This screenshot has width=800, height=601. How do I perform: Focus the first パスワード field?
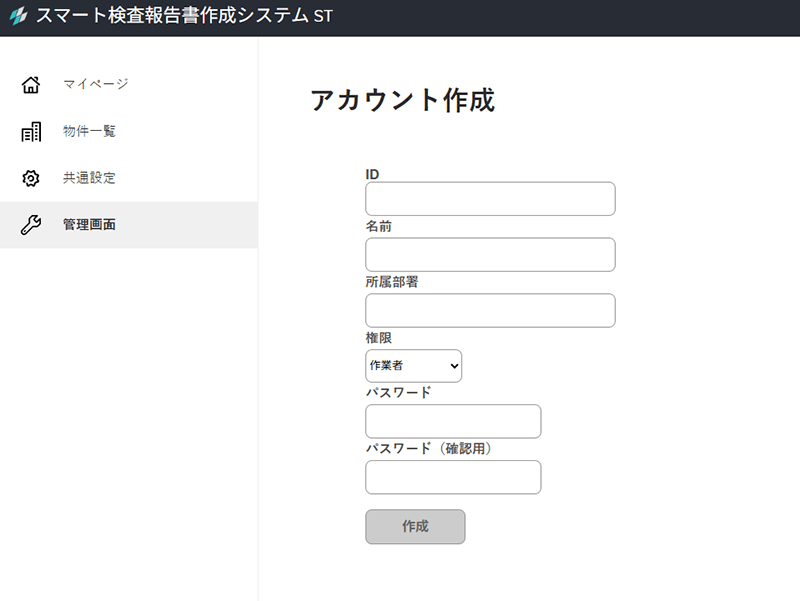[453, 421]
